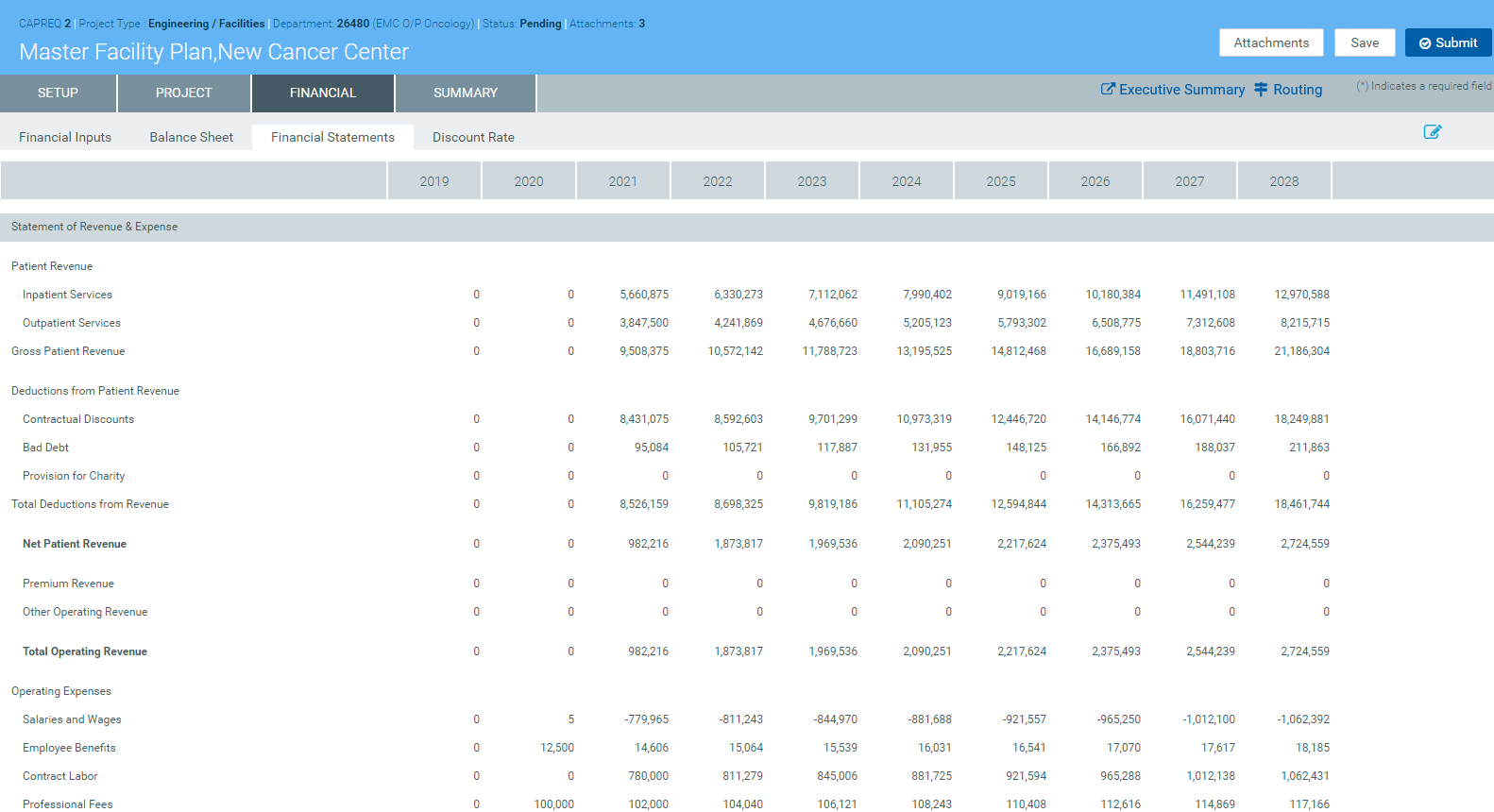Go to the SUMMARY tab

(x=465, y=93)
